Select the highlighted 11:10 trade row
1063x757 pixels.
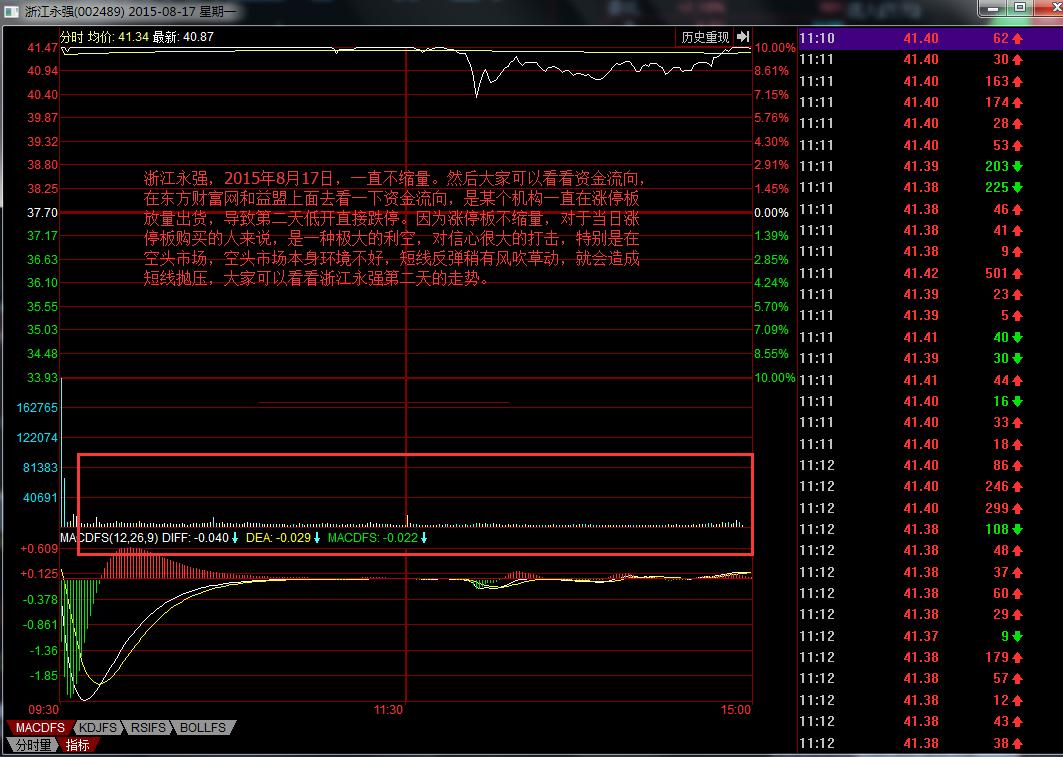point(929,38)
